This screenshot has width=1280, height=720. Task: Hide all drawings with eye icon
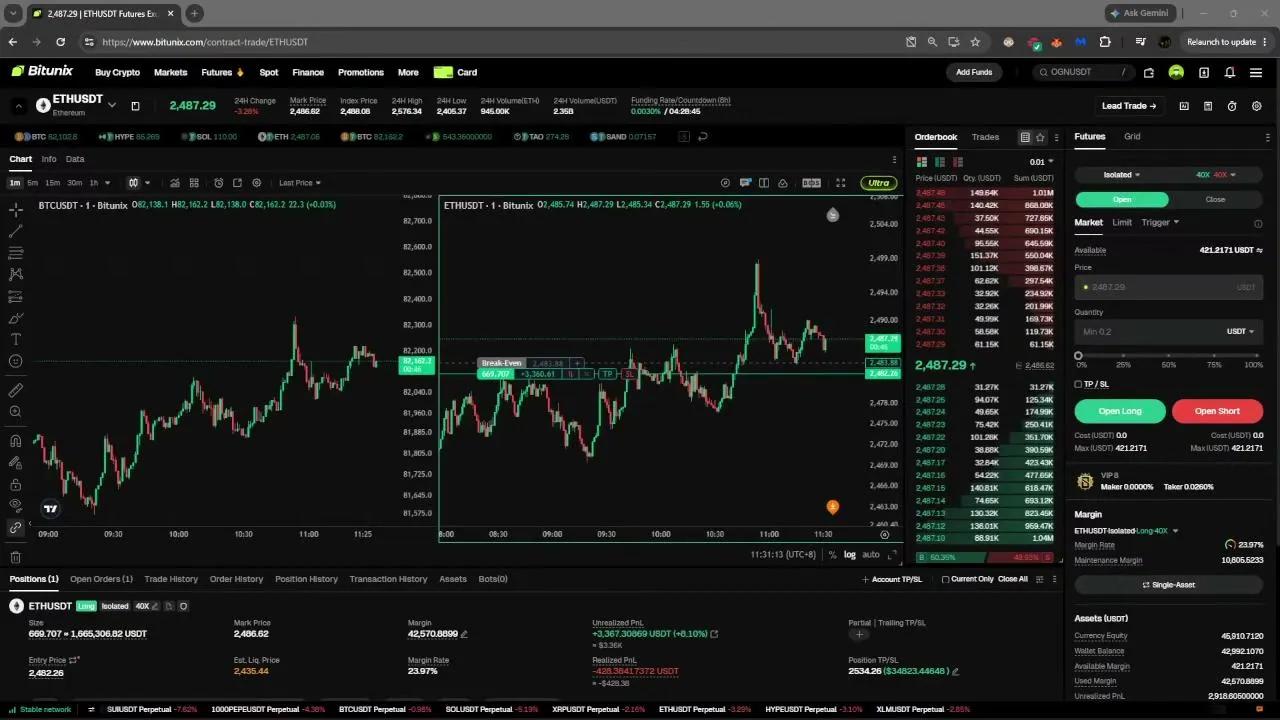tap(16, 505)
